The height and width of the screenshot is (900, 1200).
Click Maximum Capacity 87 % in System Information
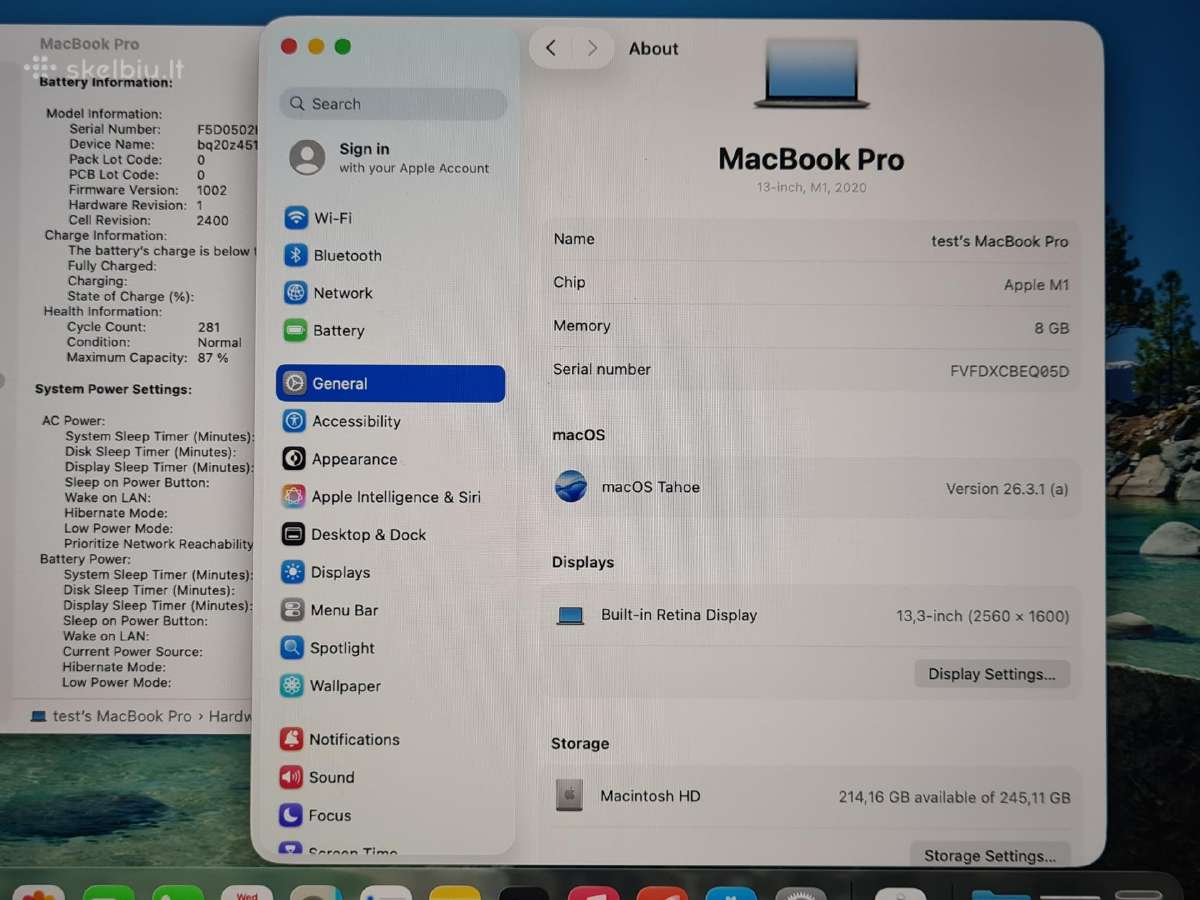[x=147, y=357]
